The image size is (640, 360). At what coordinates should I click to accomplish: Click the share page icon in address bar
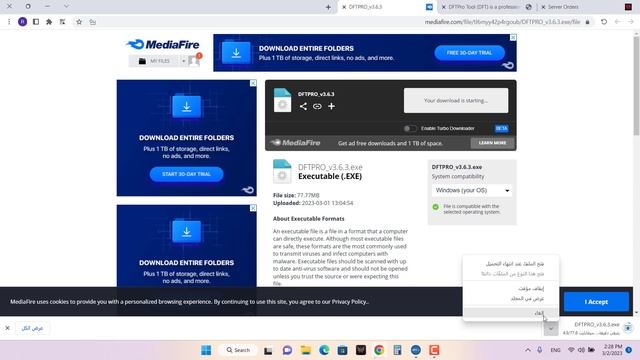[93, 22]
